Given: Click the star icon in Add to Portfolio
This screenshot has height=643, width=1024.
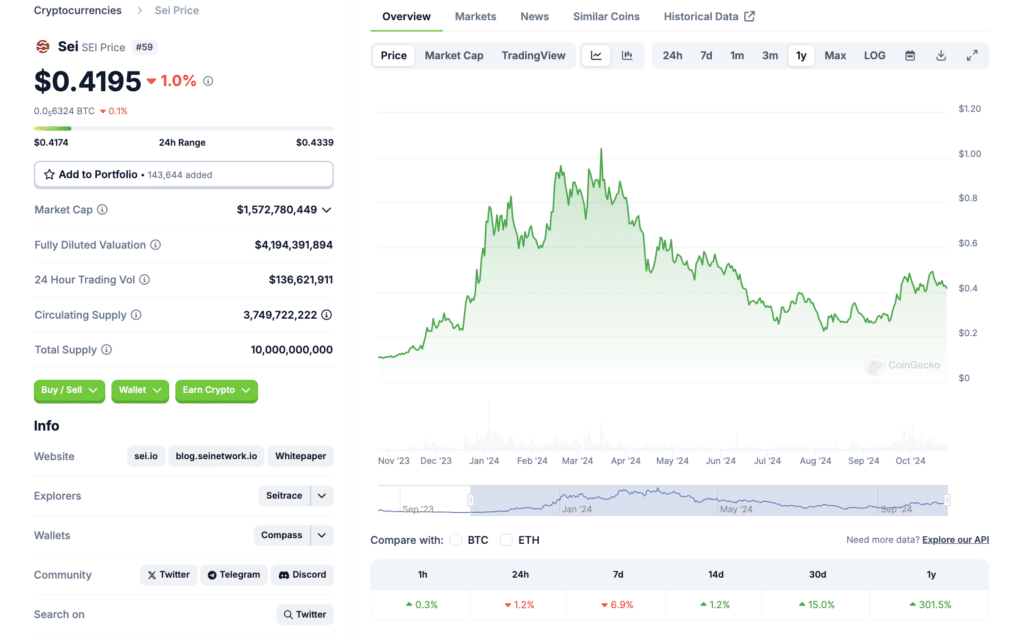Looking at the screenshot, I should click(49, 174).
